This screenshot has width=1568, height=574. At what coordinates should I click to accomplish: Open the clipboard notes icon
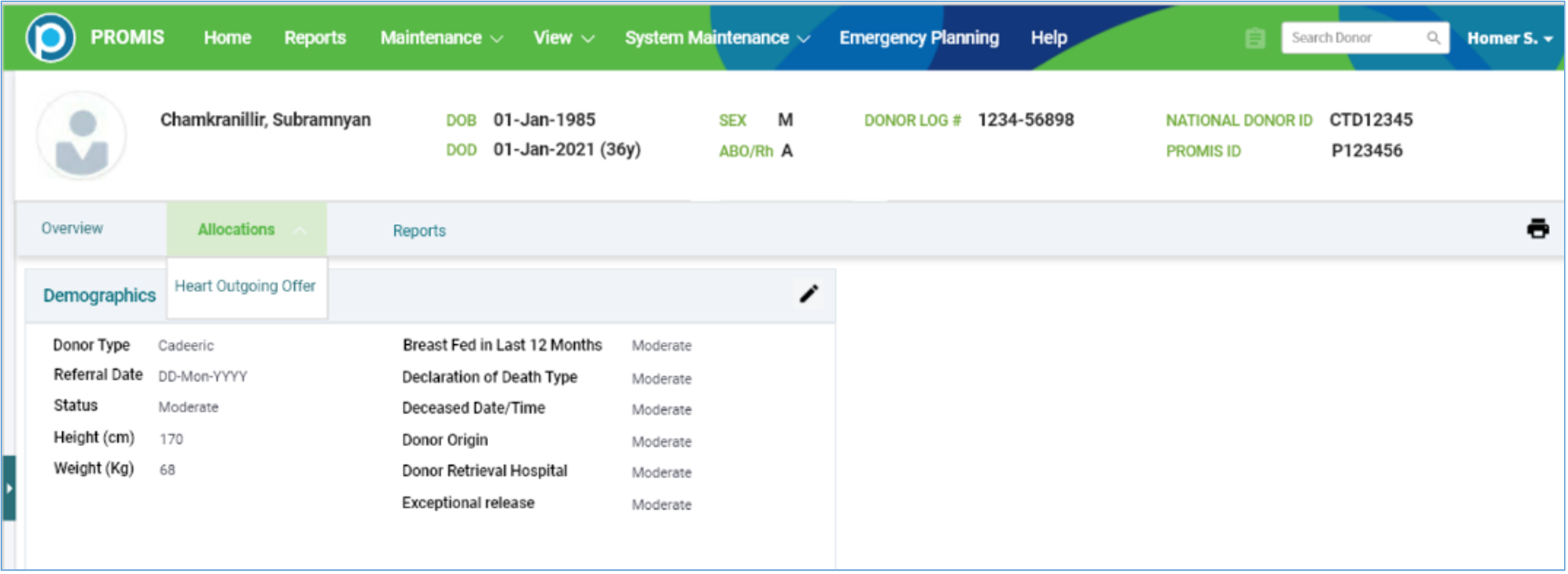point(1255,38)
